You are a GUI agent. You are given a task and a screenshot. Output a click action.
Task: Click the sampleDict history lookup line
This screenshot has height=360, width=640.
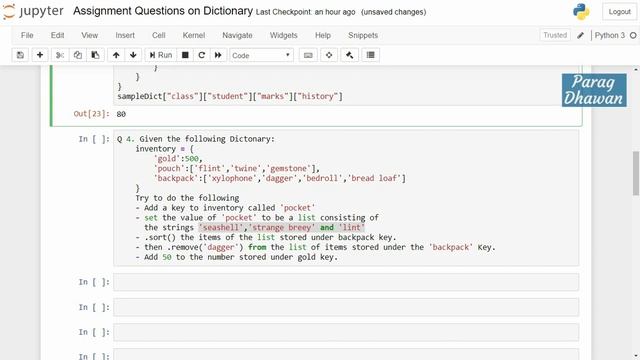click(230, 97)
